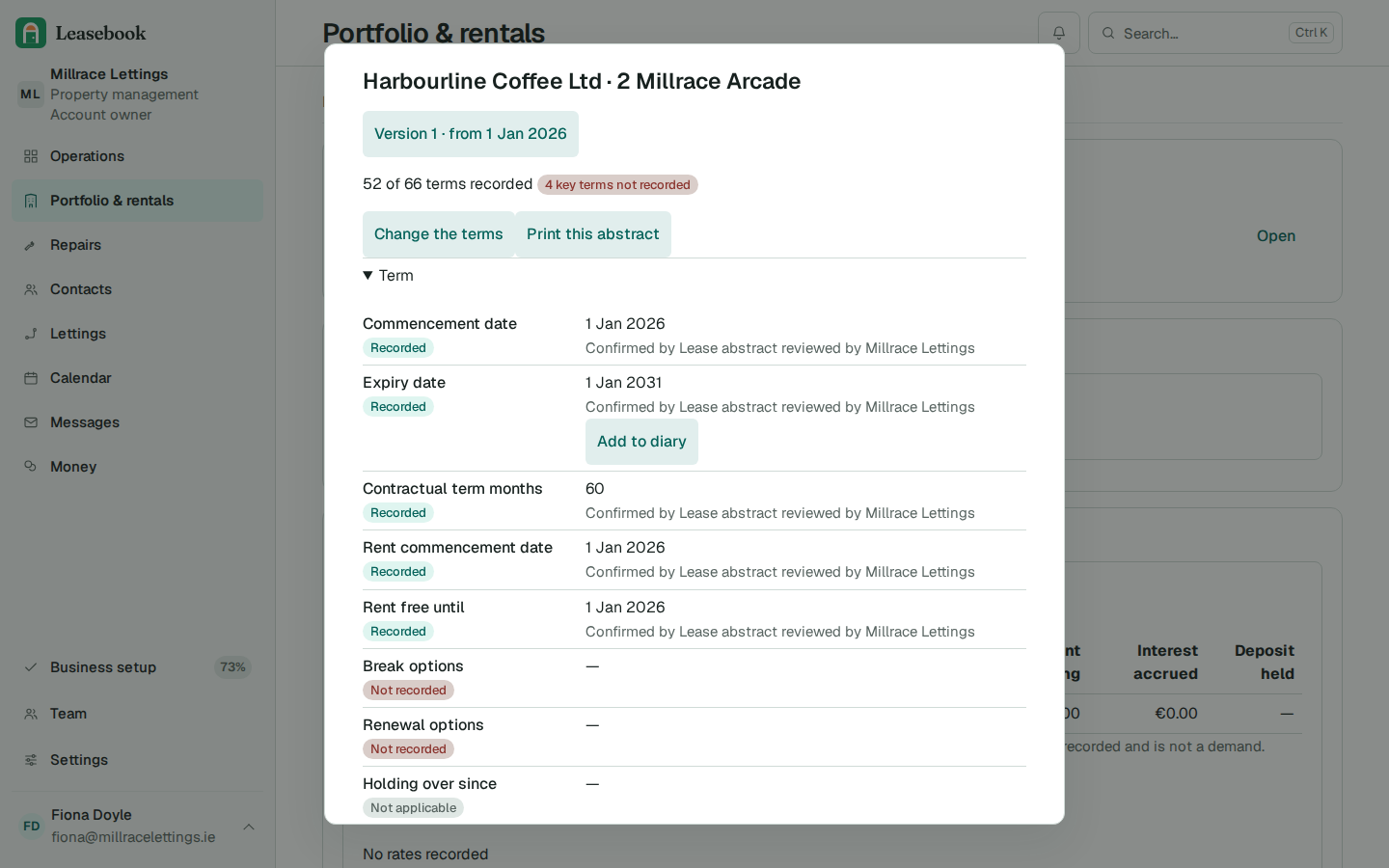Go to Operations menu item
1389x868 pixels.
[x=137, y=156]
